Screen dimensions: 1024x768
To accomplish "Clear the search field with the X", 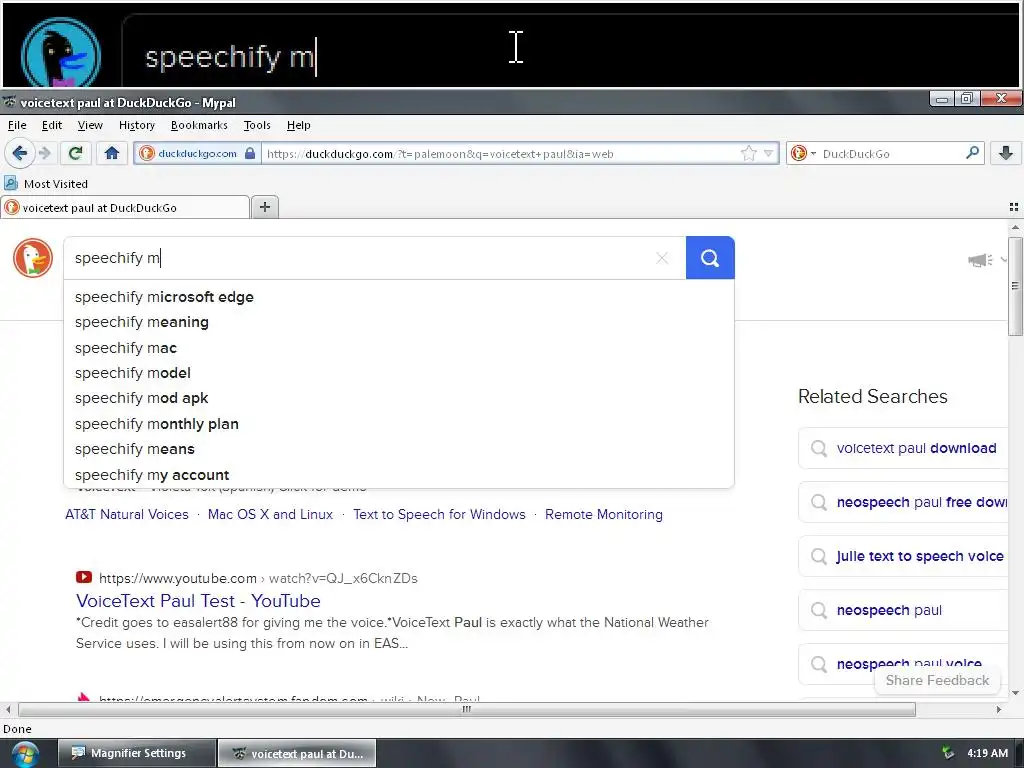I will (x=662, y=258).
